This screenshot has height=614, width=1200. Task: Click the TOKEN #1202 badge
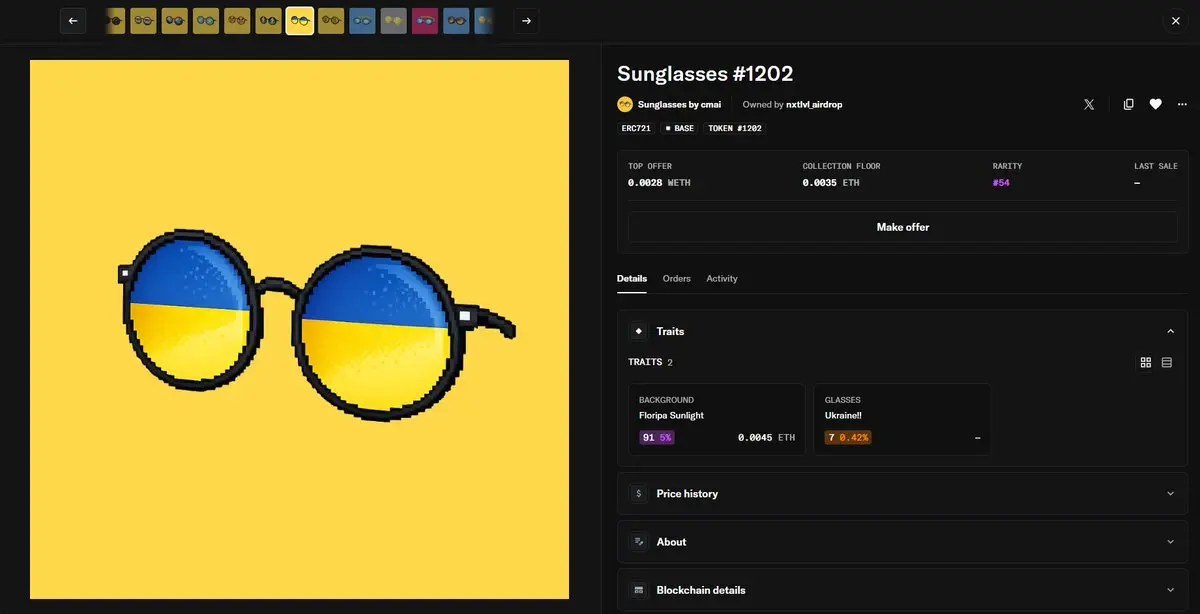pyautogui.click(x=735, y=128)
